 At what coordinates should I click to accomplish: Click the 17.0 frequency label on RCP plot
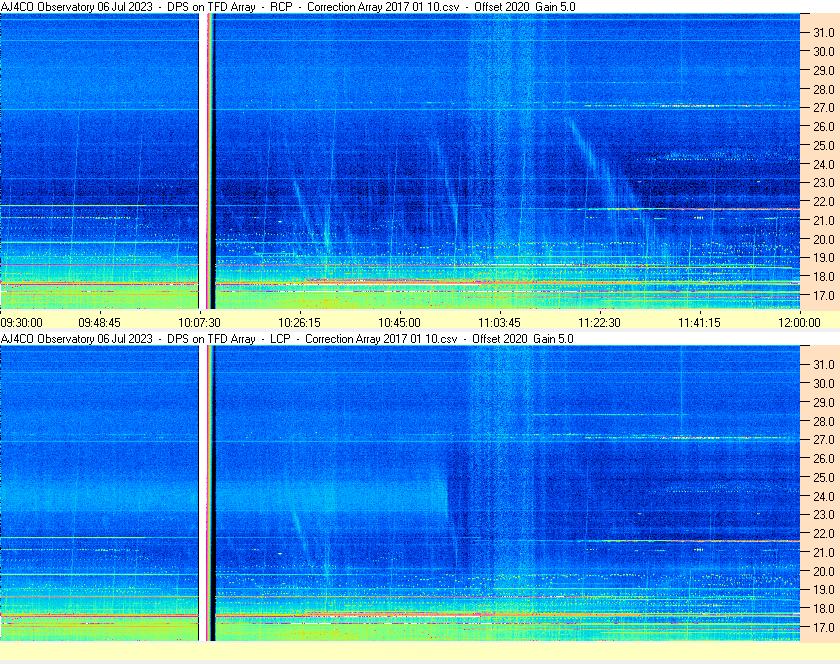point(824,296)
